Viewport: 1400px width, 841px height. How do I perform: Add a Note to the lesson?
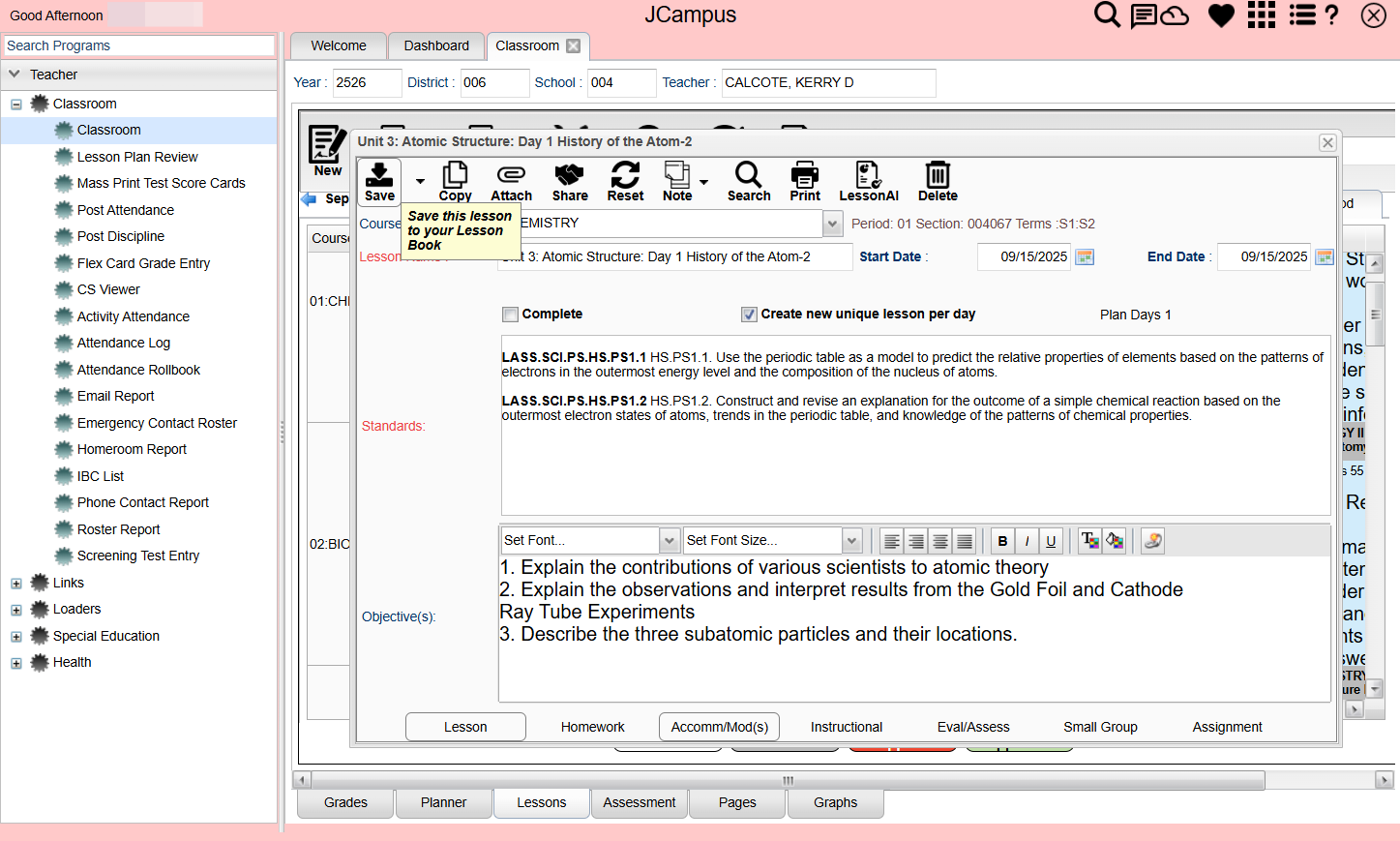click(677, 181)
